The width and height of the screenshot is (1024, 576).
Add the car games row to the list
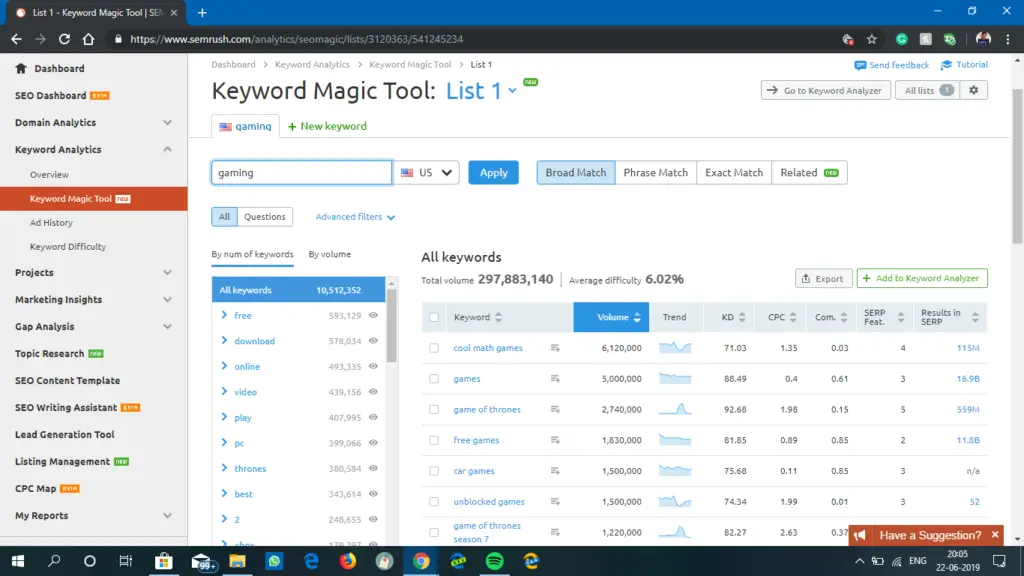click(555, 471)
